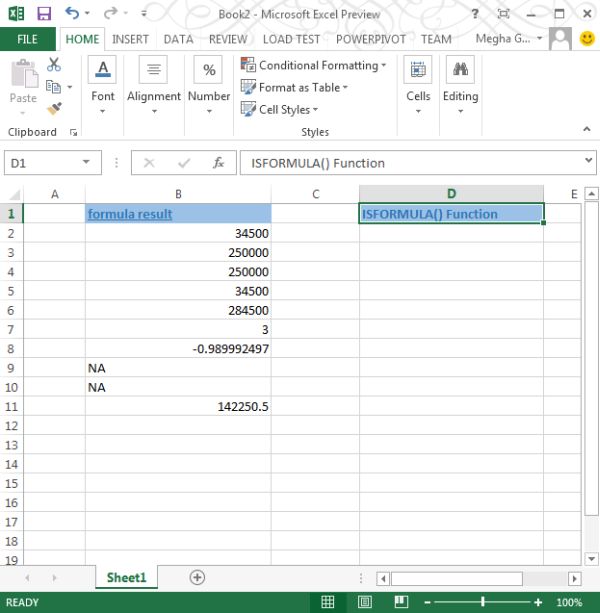Collapse the ribbon with the chevron

(x=587, y=129)
